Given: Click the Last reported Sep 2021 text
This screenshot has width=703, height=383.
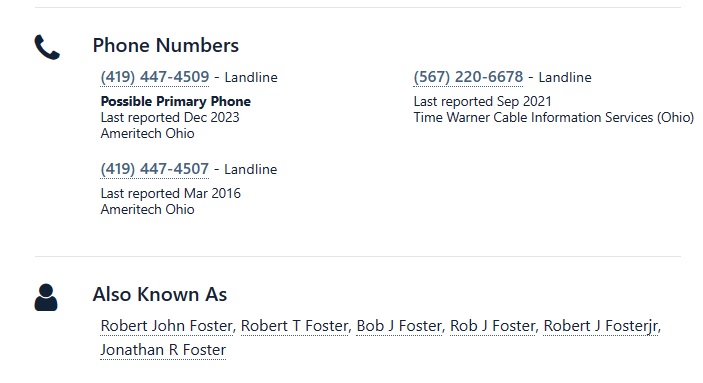Looking at the screenshot, I should 482,101.
